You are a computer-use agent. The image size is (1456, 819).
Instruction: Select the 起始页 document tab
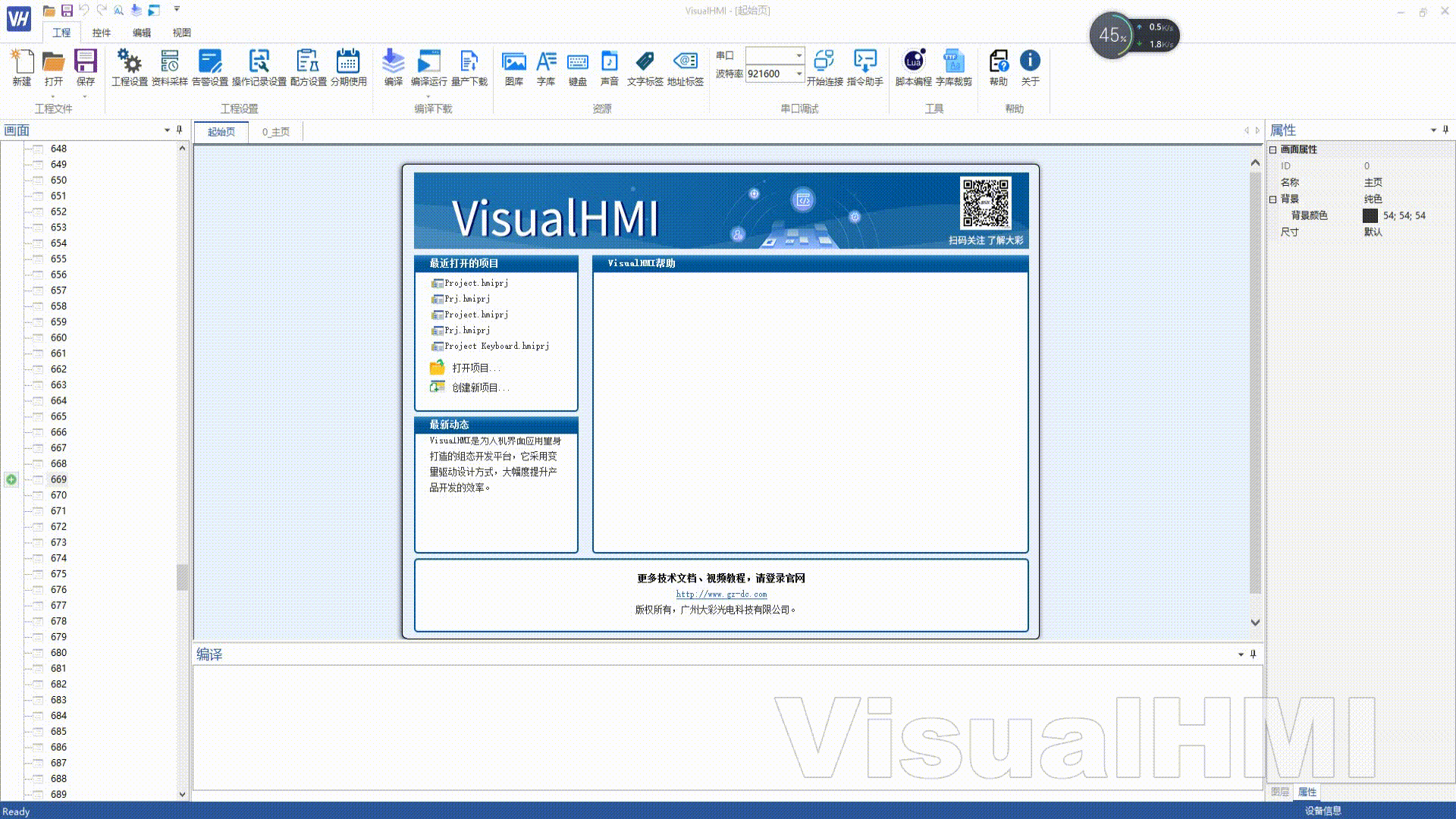click(221, 132)
